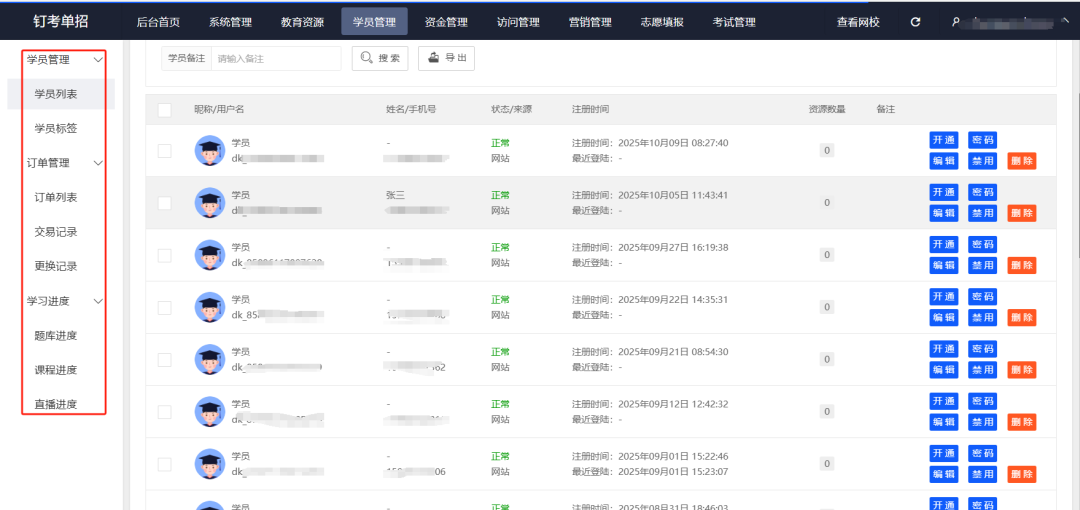Open 学员标签 in the left sidebar
Viewport: 1080px width, 510px height.
(56, 129)
